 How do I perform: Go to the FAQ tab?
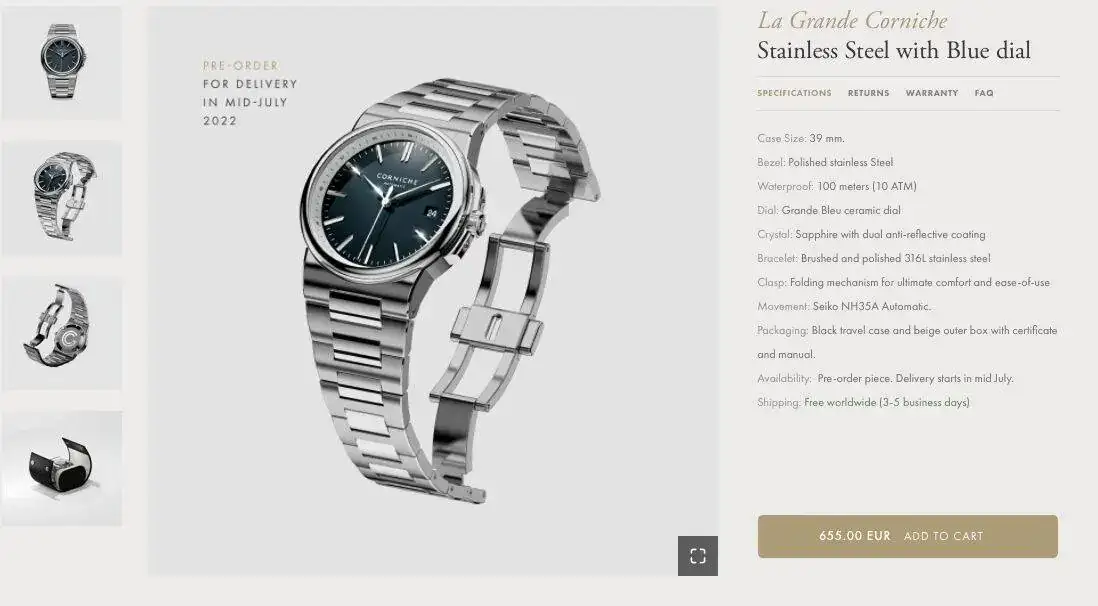[x=984, y=92]
